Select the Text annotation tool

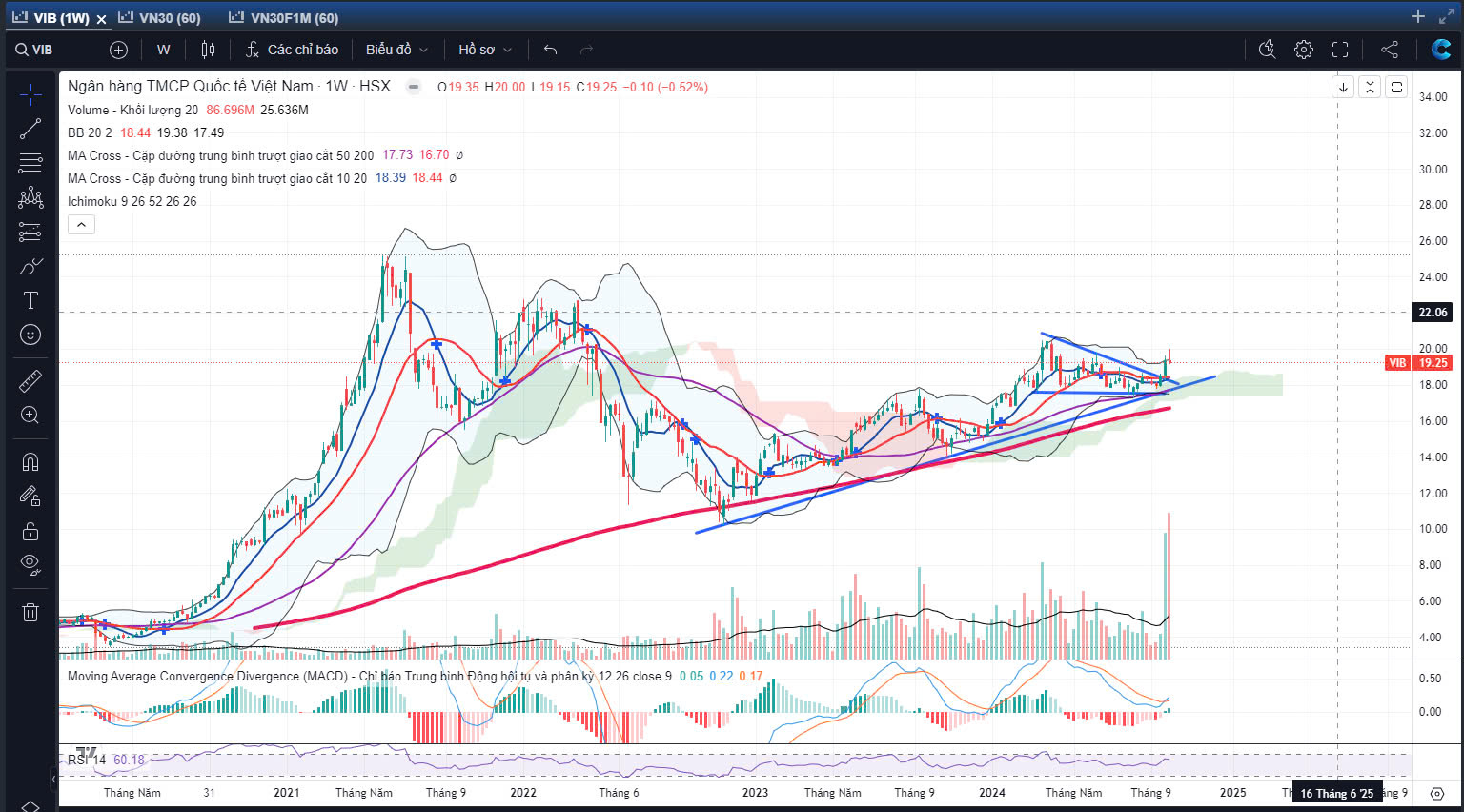(x=30, y=300)
